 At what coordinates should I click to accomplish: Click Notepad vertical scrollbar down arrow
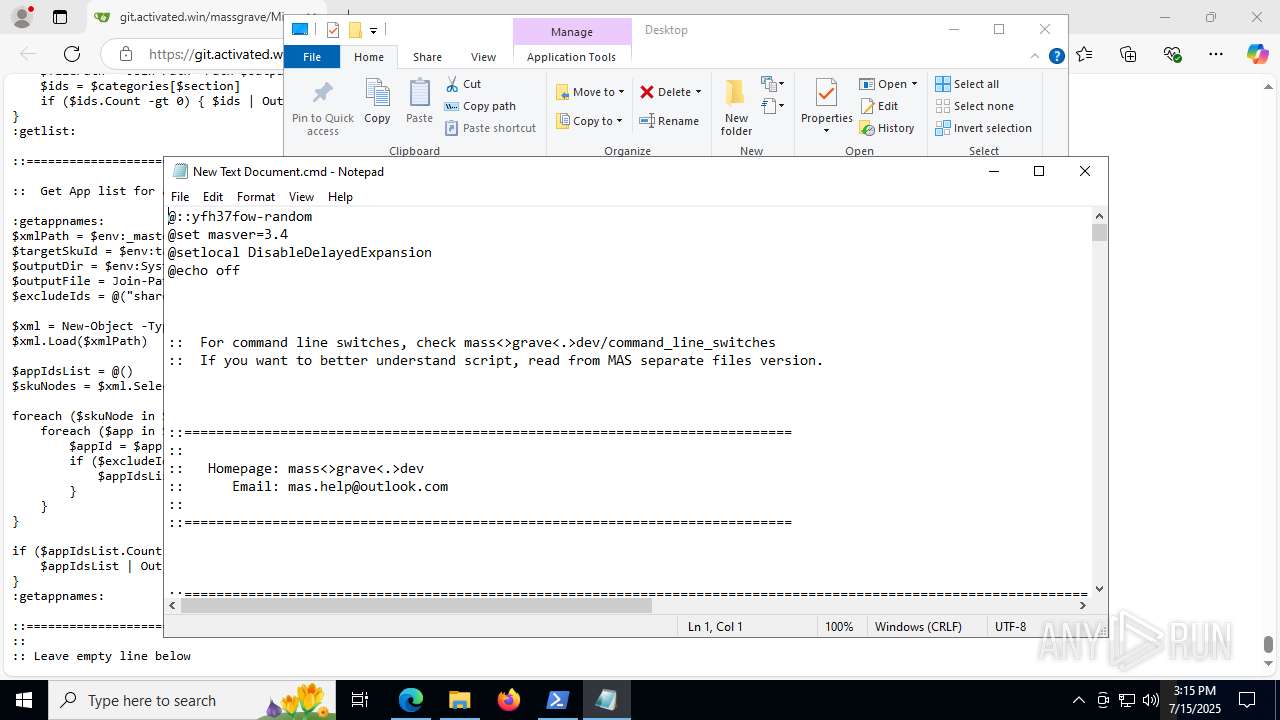(1100, 589)
